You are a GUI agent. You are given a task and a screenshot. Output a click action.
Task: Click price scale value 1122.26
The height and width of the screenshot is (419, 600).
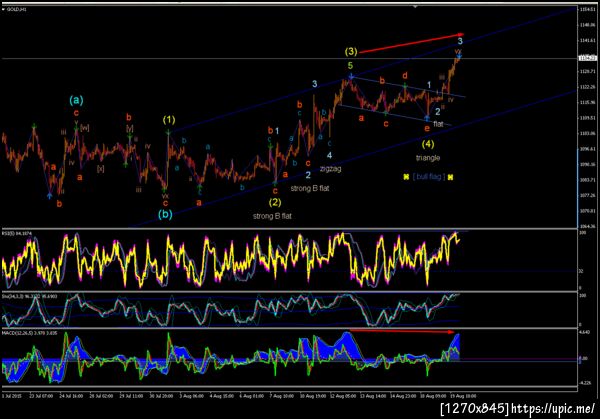point(588,87)
